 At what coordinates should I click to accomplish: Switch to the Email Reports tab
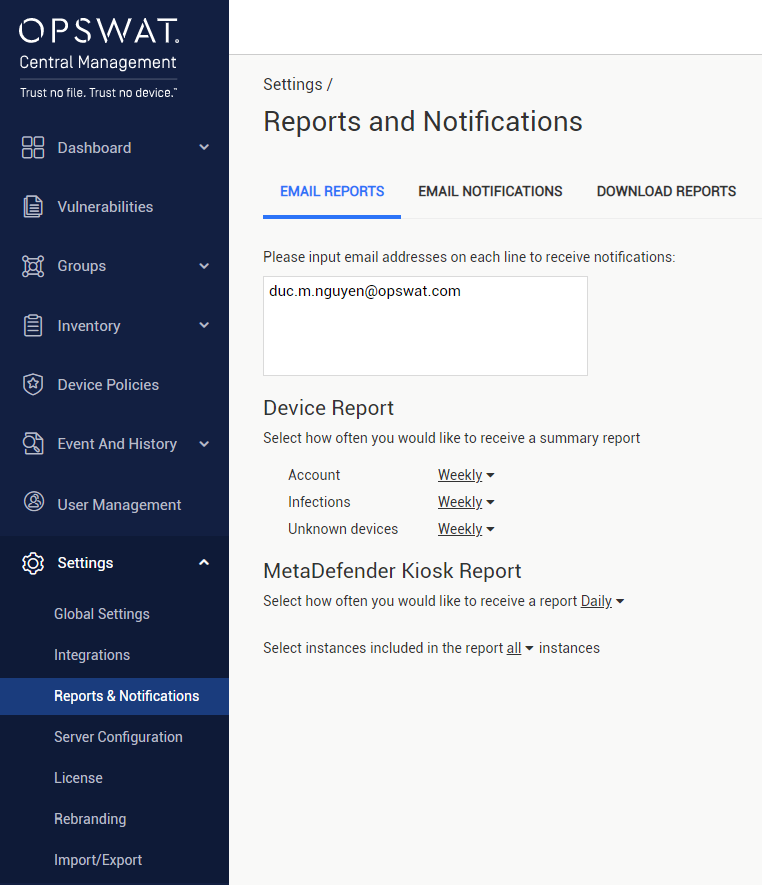click(x=332, y=191)
